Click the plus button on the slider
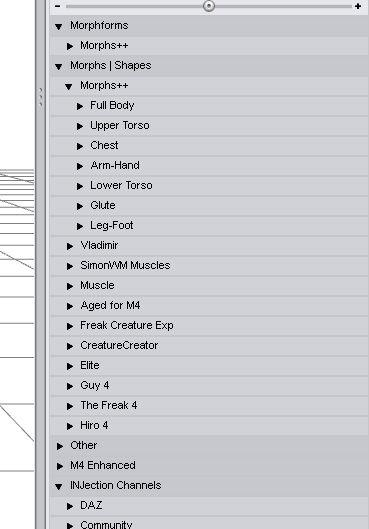 [x=358, y=6]
